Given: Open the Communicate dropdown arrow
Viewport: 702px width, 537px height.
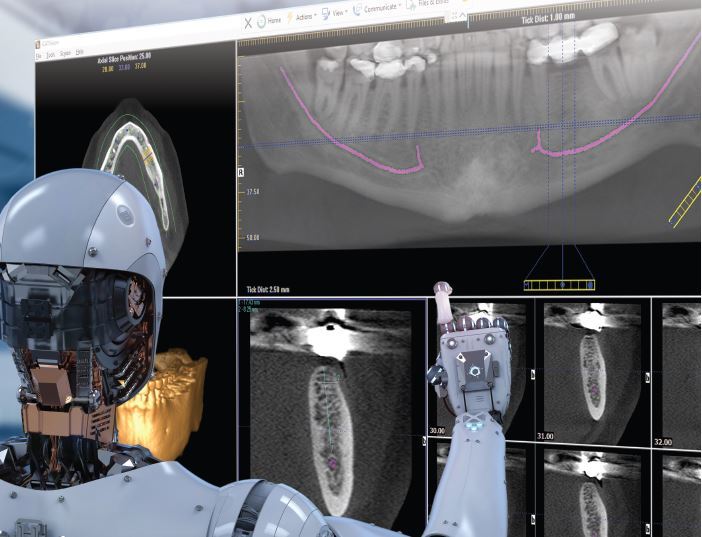Looking at the screenshot, I should (x=399, y=6).
